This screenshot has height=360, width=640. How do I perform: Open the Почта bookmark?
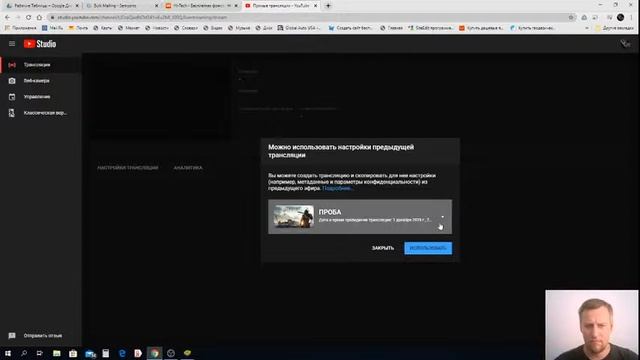pos(78,28)
